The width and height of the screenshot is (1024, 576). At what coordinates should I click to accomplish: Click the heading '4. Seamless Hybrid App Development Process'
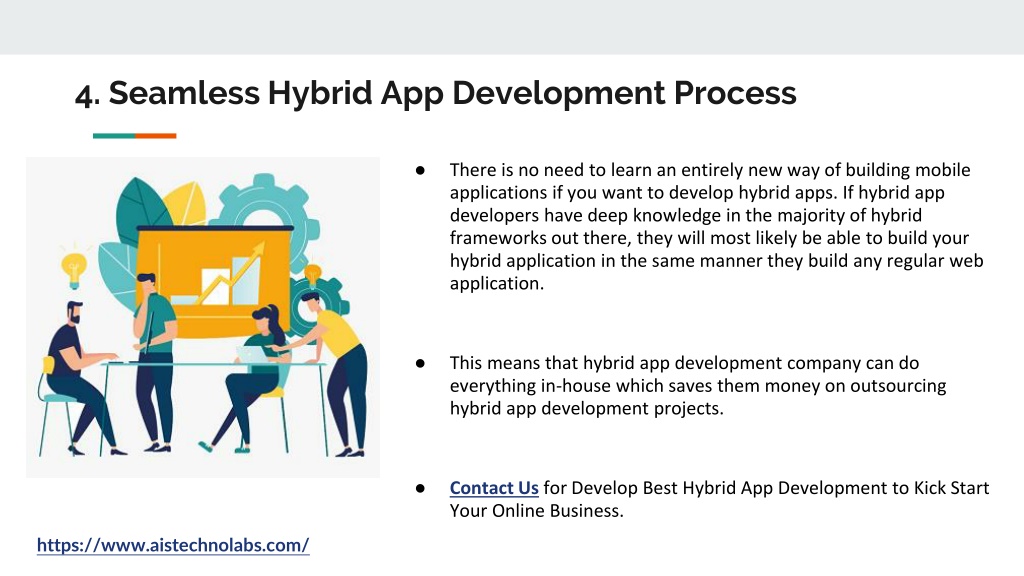[x=436, y=92]
